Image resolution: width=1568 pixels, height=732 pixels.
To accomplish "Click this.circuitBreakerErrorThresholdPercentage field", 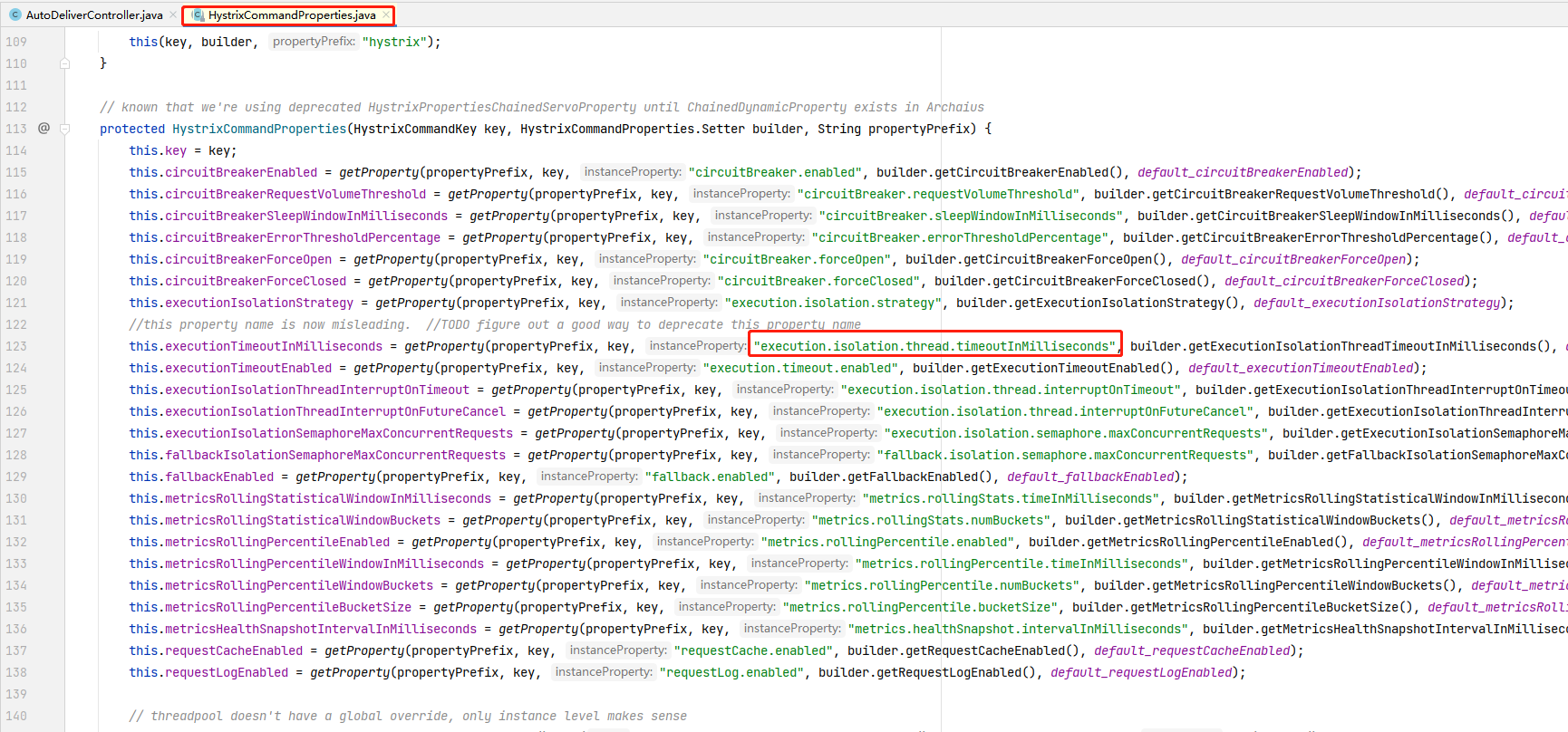I will point(285,237).
